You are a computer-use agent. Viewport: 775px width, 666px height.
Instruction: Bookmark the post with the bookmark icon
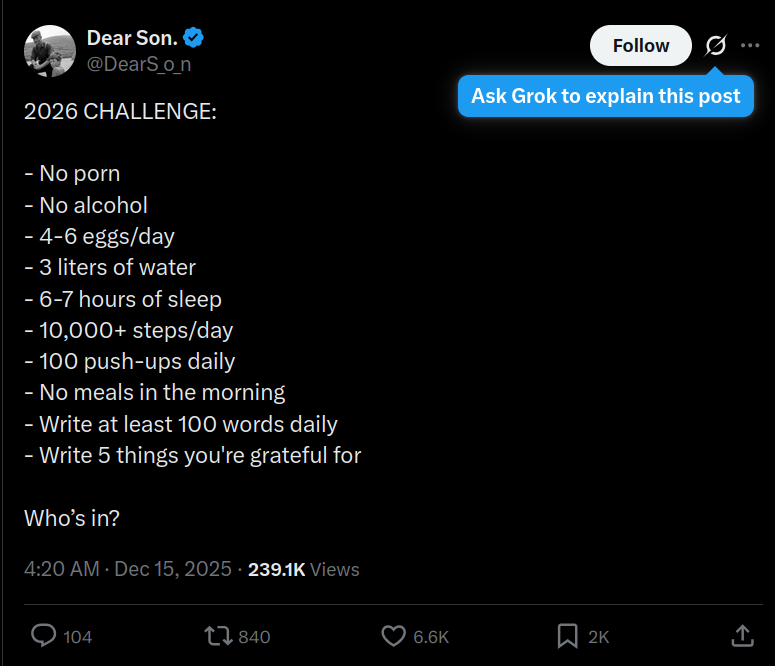click(x=567, y=636)
